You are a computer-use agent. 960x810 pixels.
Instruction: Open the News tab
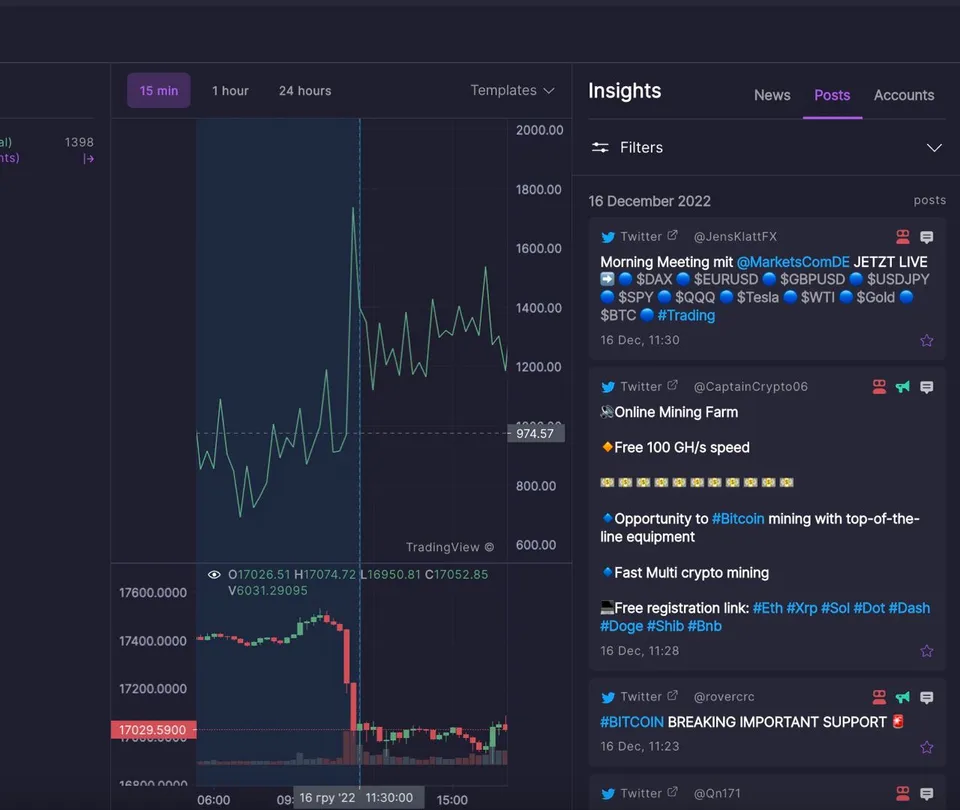tap(772, 95)
